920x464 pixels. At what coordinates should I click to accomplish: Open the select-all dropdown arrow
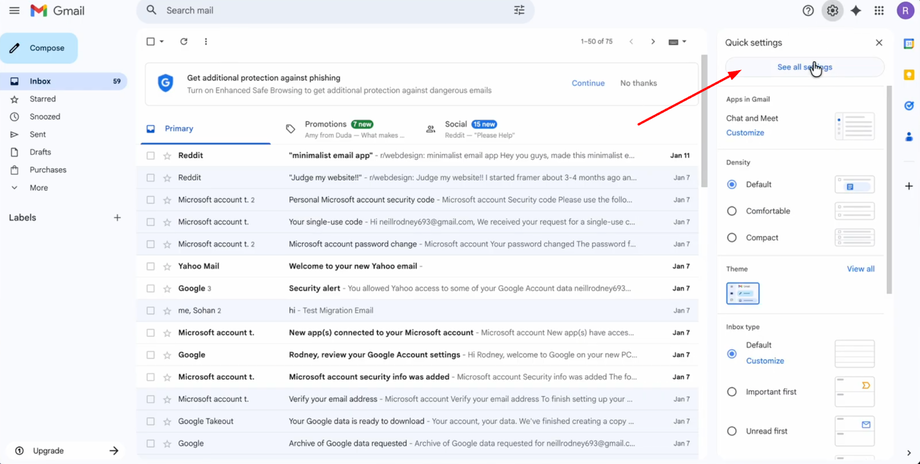pos(163,42)
